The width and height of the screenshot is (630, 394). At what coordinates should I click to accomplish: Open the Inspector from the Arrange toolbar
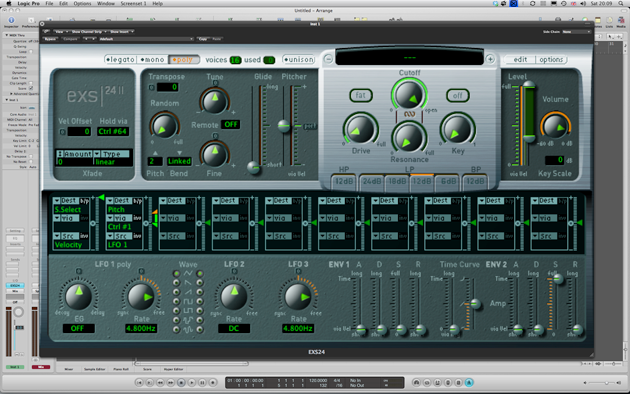tap(11, 21)
